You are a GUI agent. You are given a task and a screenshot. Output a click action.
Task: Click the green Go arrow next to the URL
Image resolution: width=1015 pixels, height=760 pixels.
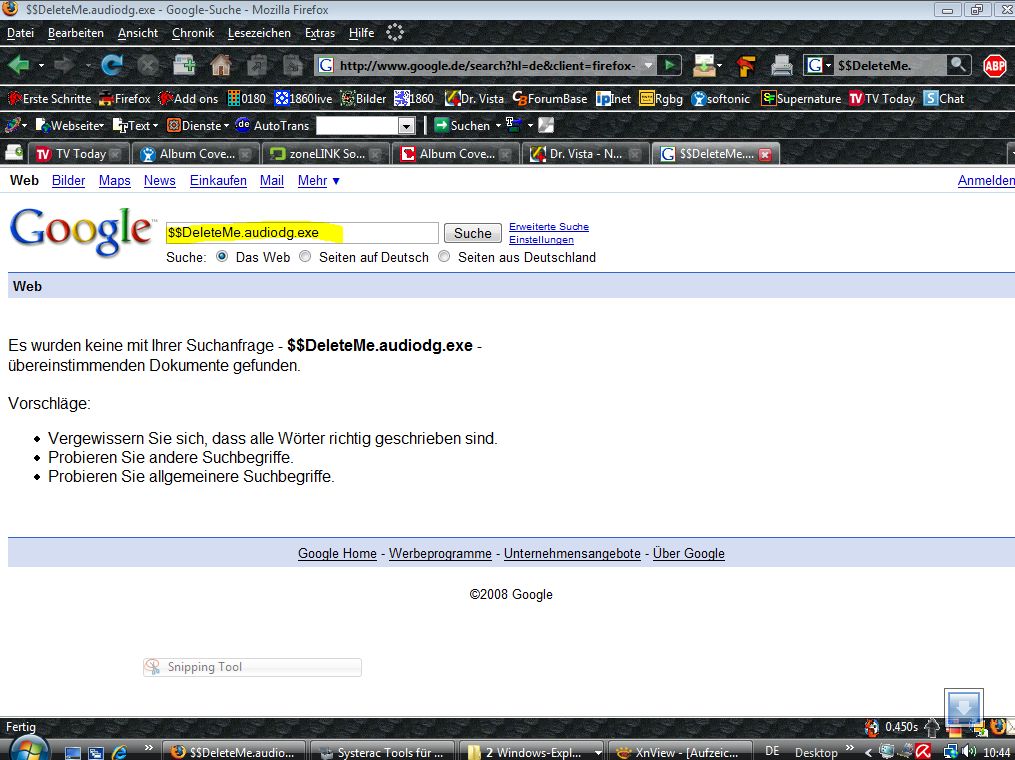click(670, 65)
